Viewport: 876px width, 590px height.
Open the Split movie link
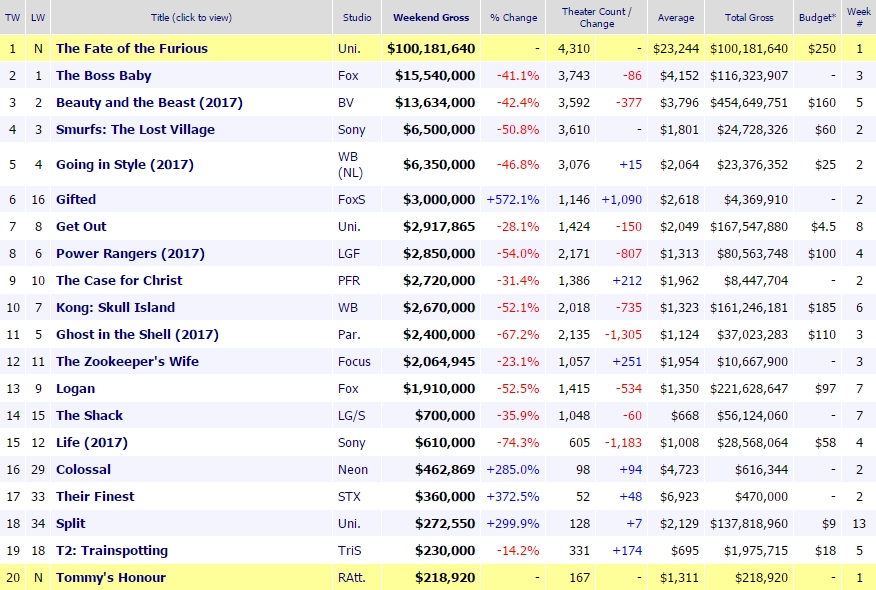pyautogui.click(x=70, y=524)
